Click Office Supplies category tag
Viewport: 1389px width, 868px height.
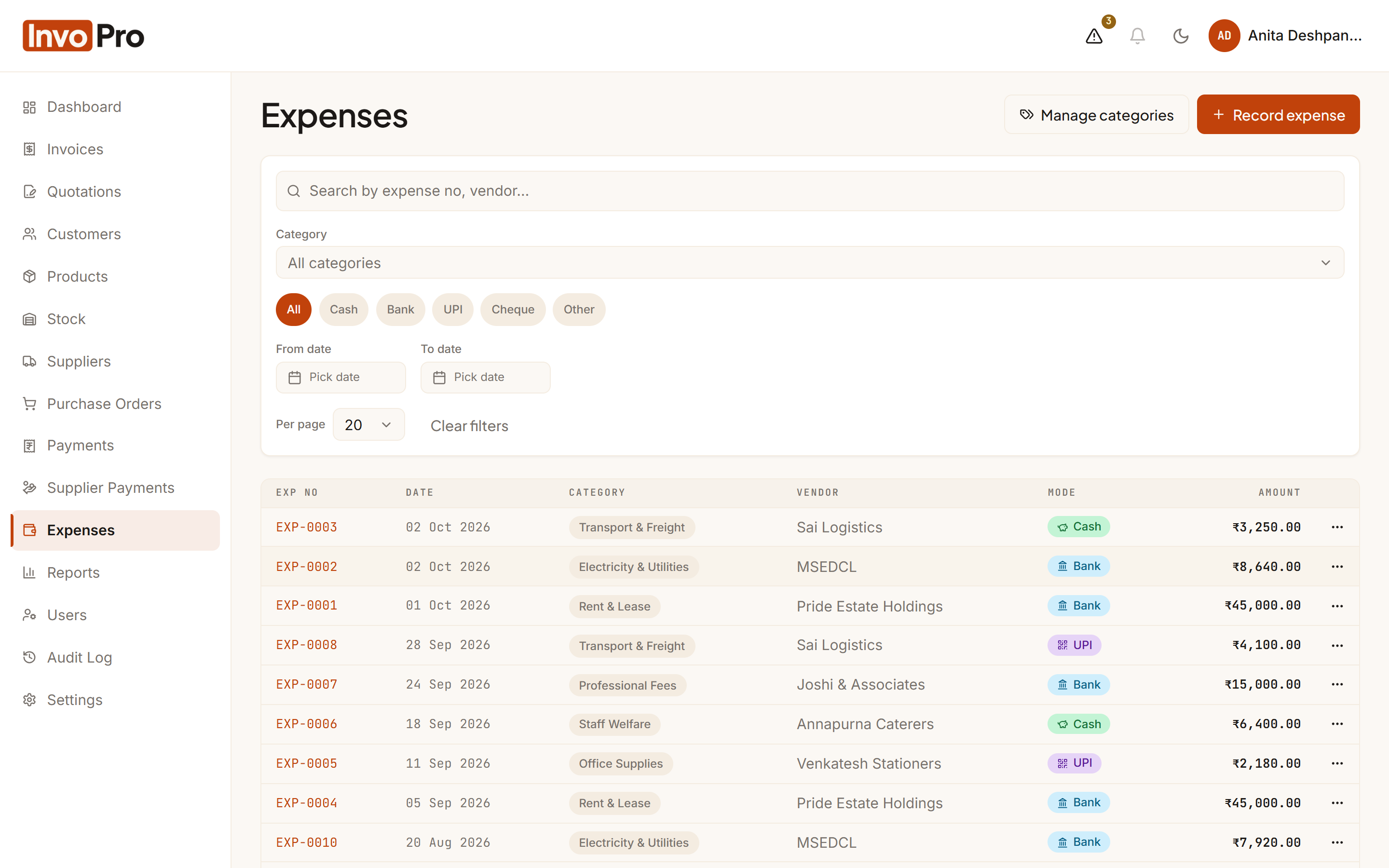(620, 763)
